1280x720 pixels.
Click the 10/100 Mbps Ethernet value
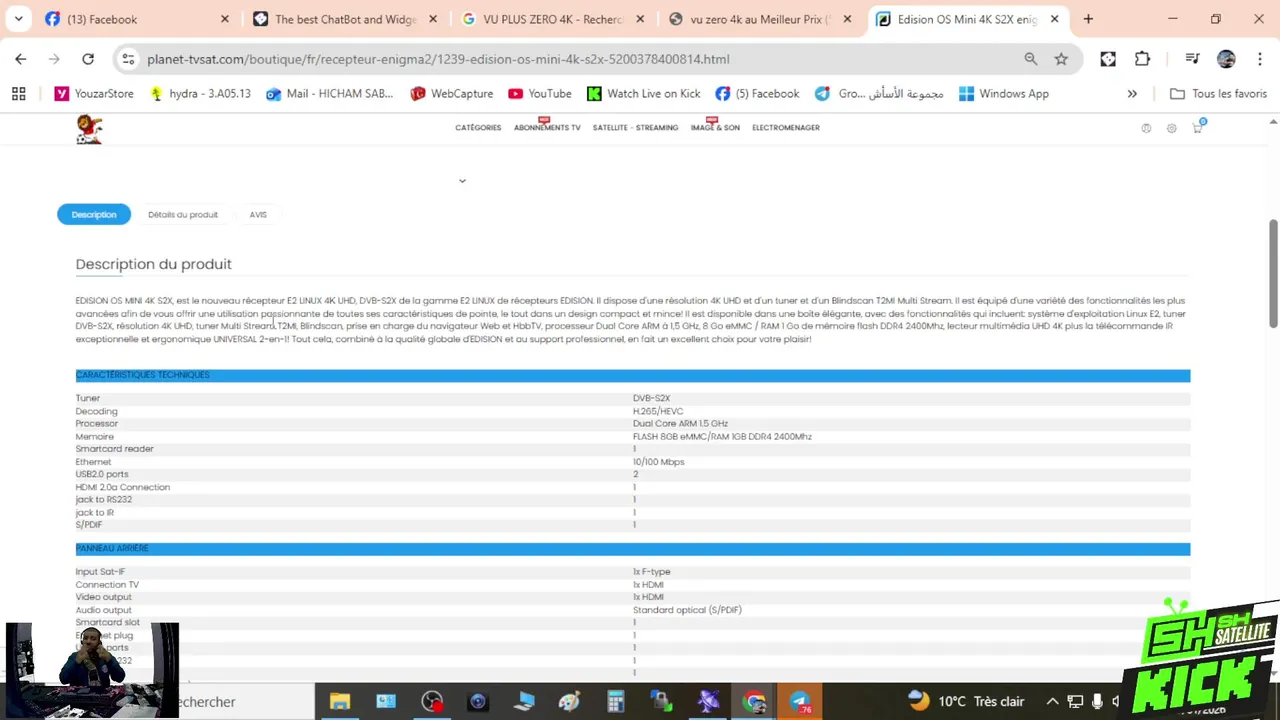[x=658, y=462]
